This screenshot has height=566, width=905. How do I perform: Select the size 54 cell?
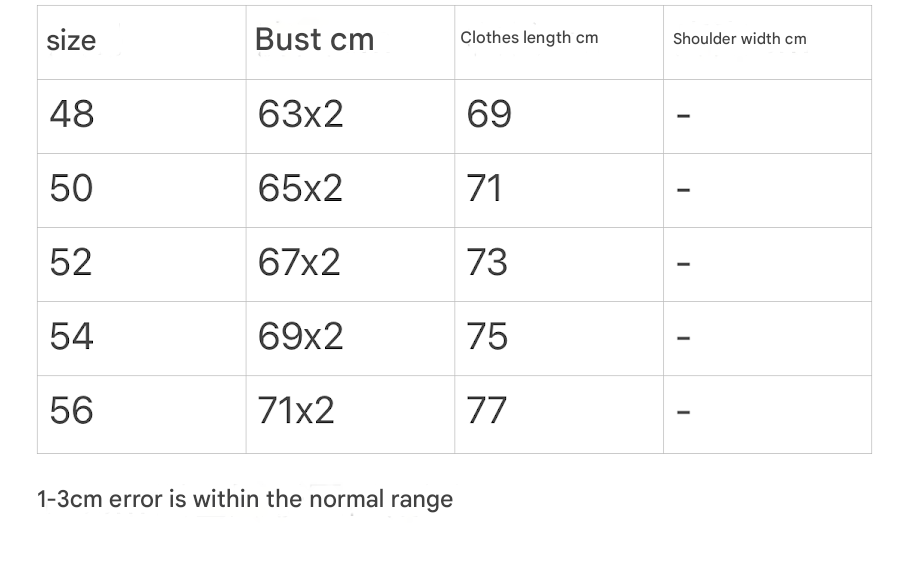(x=71, y=336)
